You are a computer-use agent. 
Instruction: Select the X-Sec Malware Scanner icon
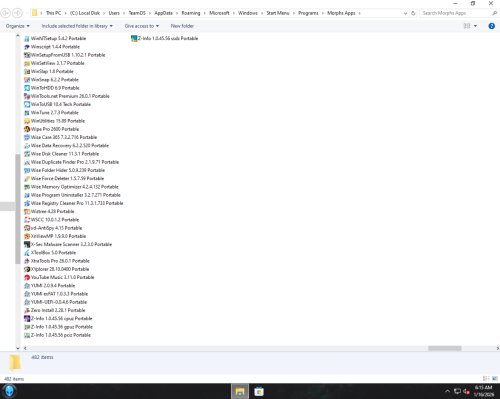click(27, 244)
